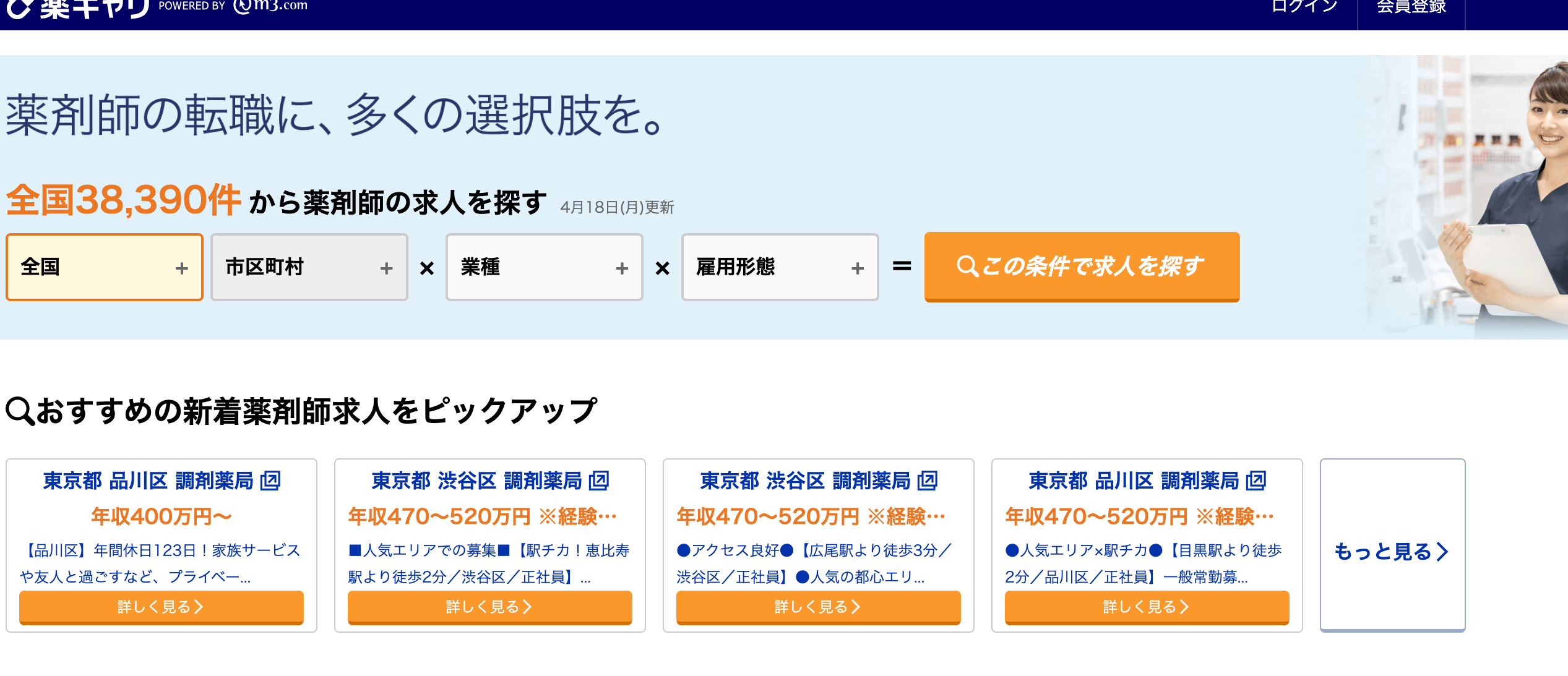Click 4月18日(月)更新 date text
The width and height of the screenshot is (1568, 676).
pos(617,207)
